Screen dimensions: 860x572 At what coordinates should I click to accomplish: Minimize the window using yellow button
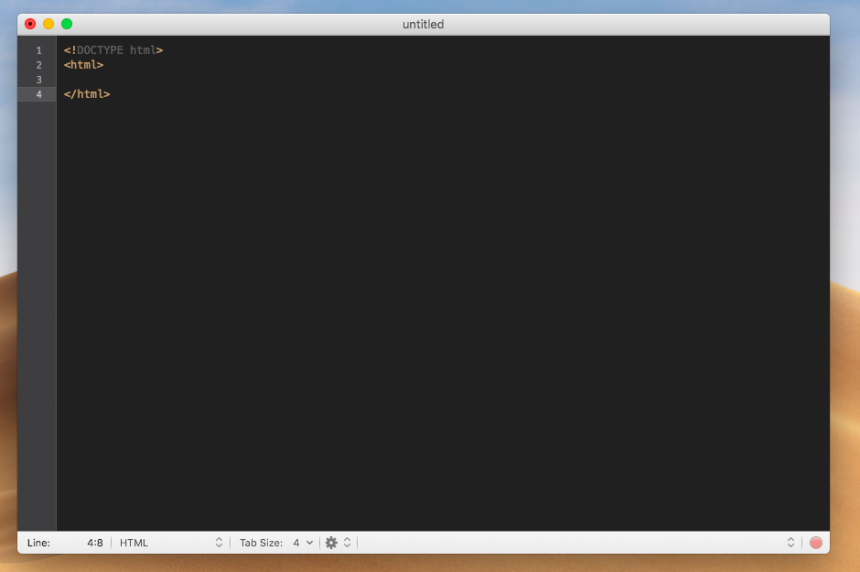[x=48, y=24]
